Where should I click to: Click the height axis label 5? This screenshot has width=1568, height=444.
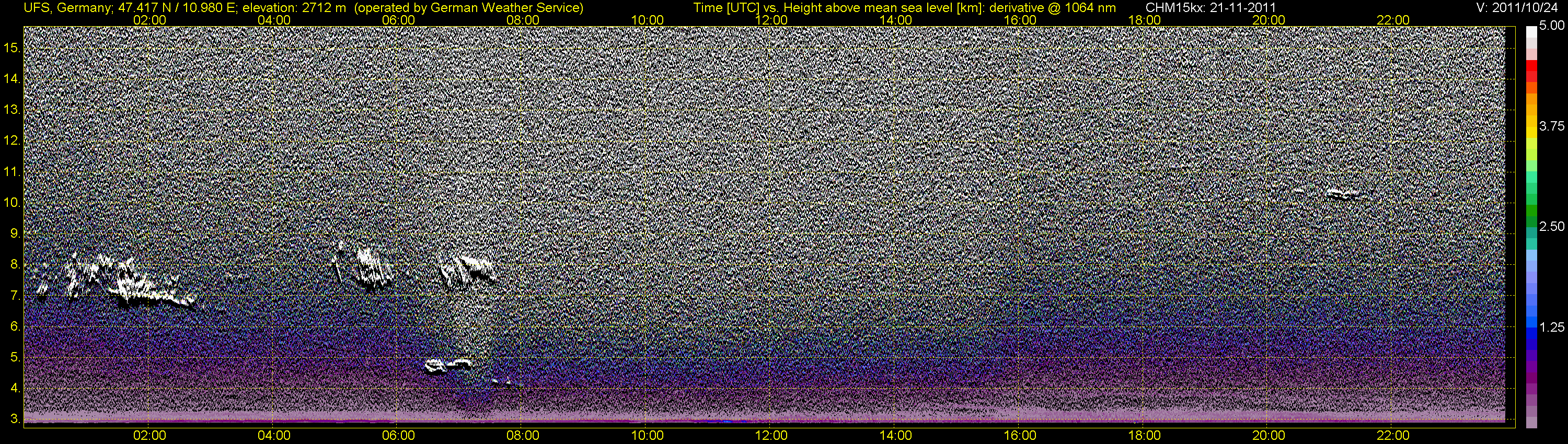pos(15,358)
